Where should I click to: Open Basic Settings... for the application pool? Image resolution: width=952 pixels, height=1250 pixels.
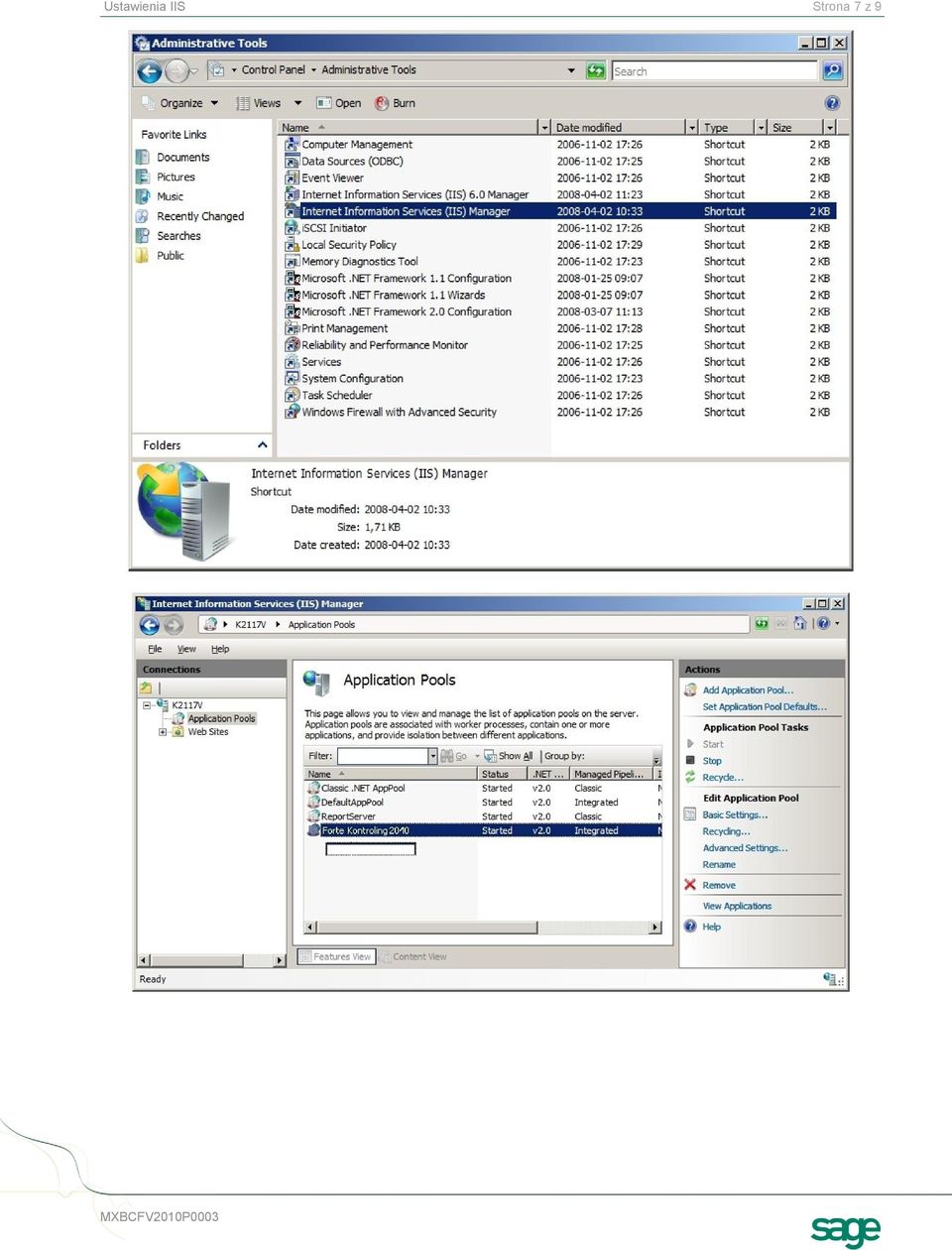pyautogui.click(x=735, y=815)
